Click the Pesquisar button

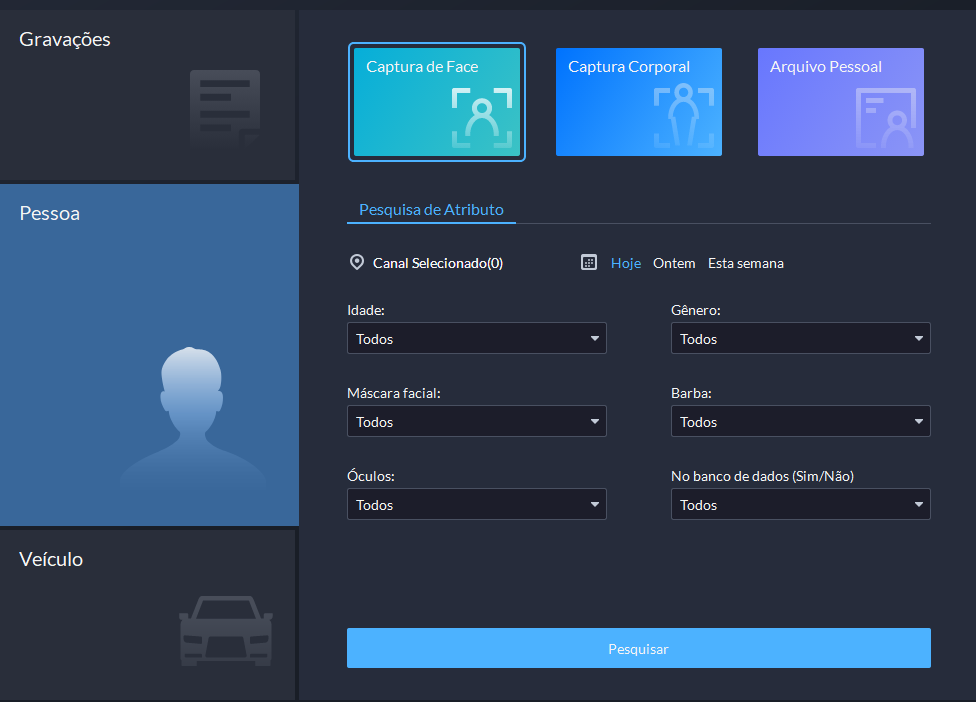(x=639, y=648)
